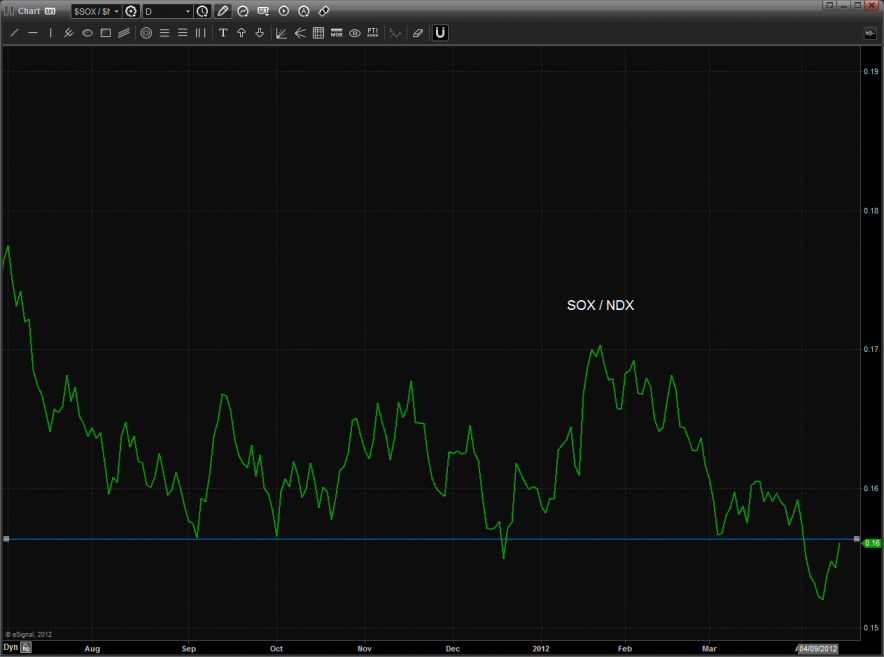Select the trend line drawing tool
This screenshot has height=657, width=884.
click(x=14, y=33)
